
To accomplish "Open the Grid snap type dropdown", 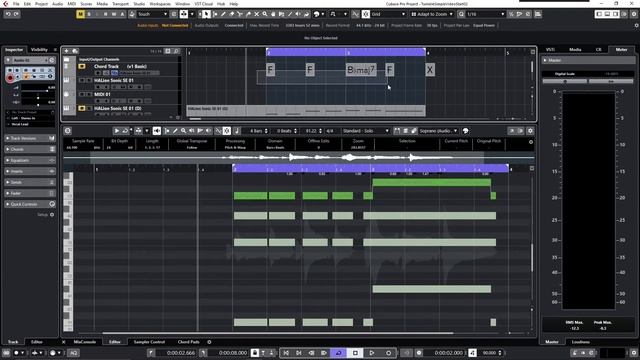I will 388,14.
